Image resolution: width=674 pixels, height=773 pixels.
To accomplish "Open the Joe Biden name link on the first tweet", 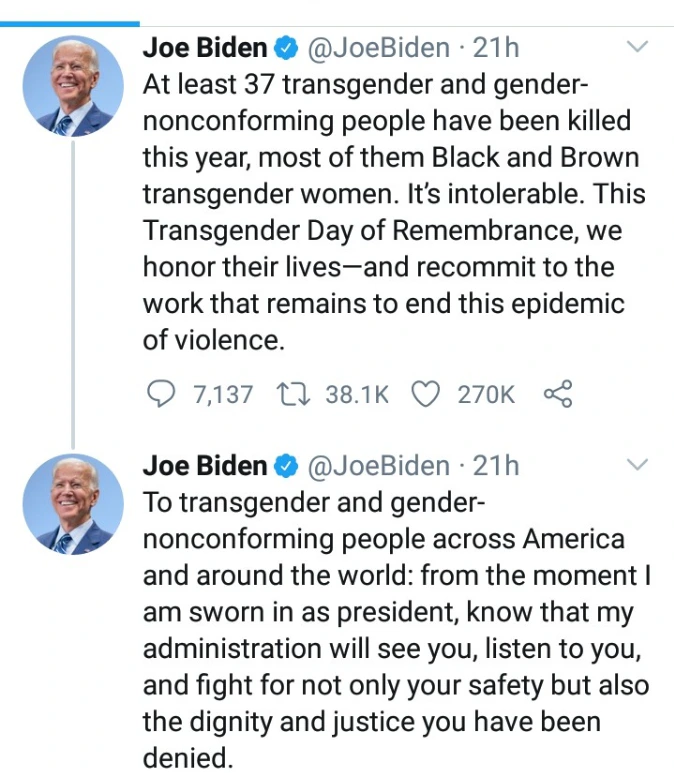I will [205, 48].
